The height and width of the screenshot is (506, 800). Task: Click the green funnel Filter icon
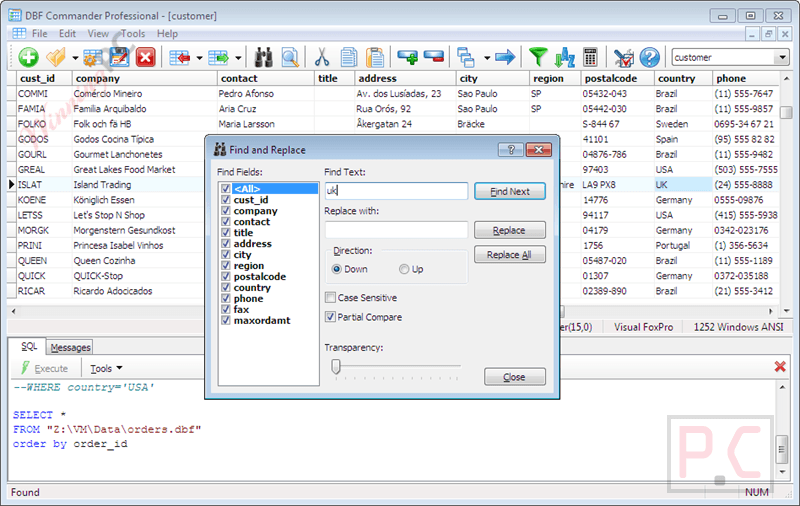538,58
